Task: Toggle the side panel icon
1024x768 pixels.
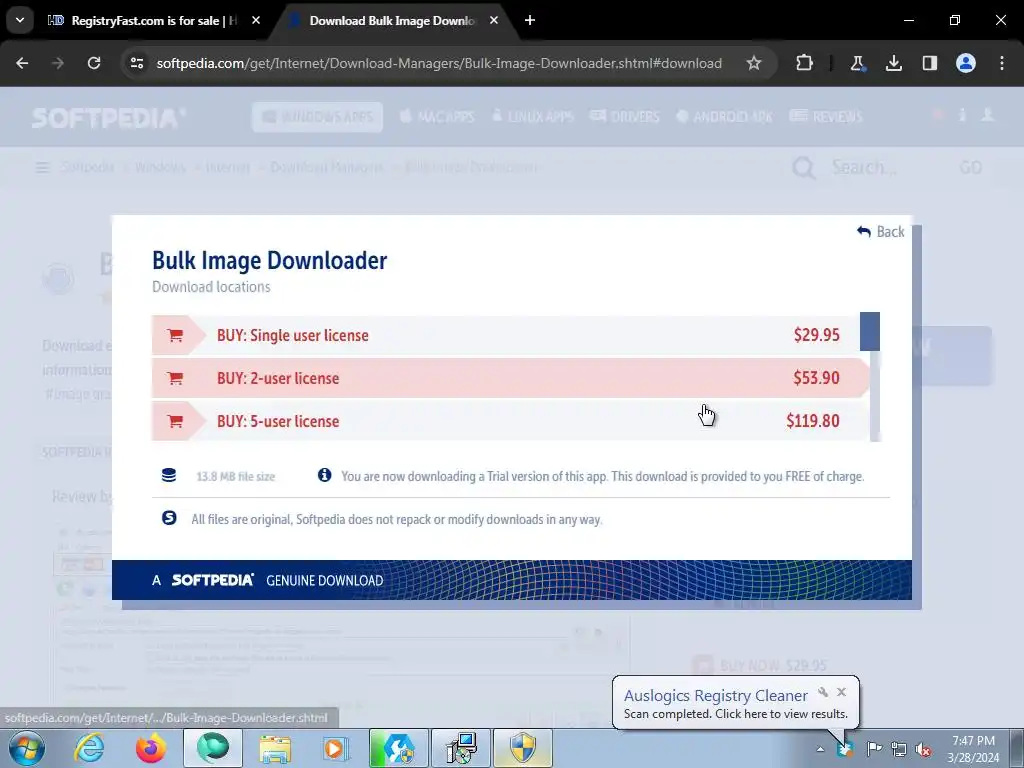Action: (930, 63)
